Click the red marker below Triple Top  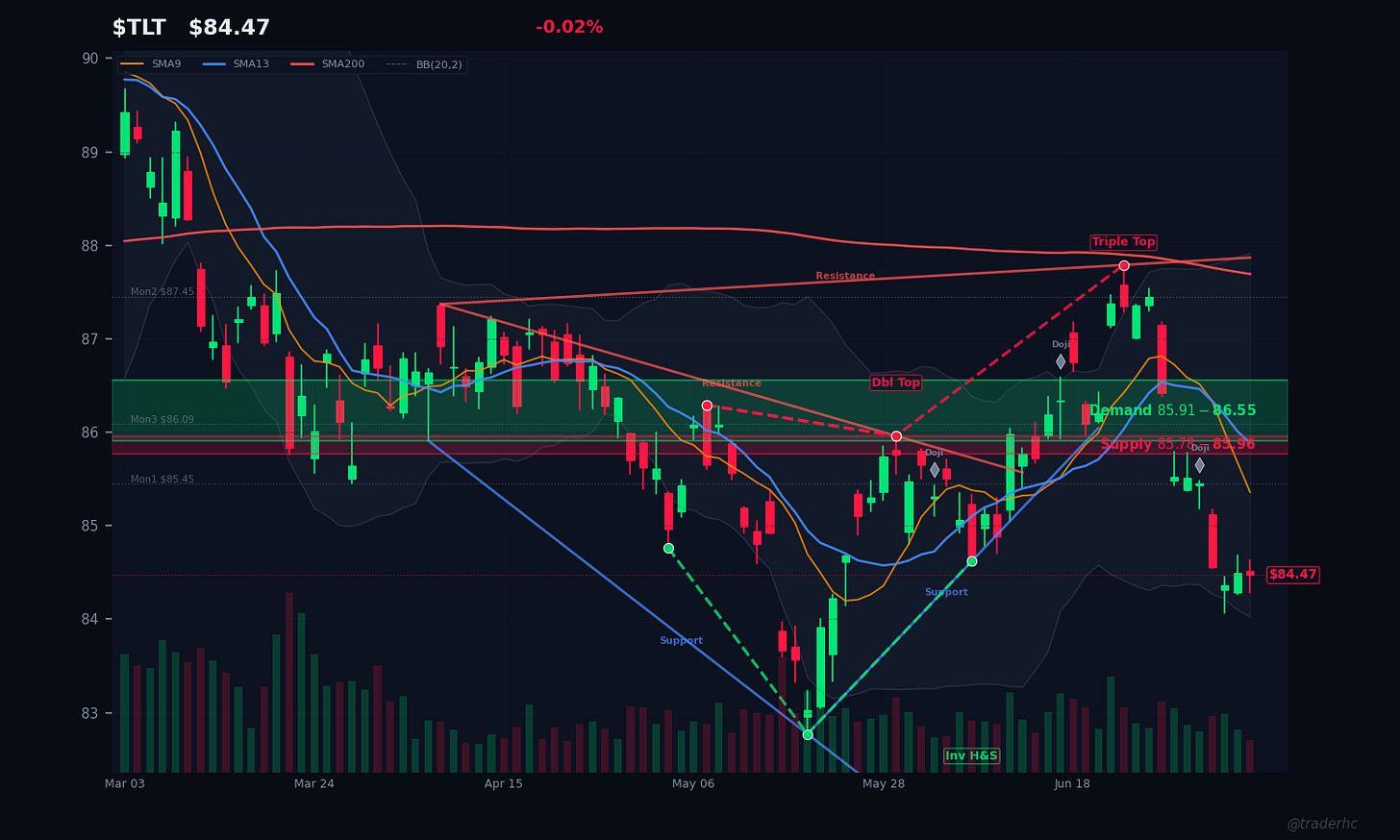point(1123,265)
